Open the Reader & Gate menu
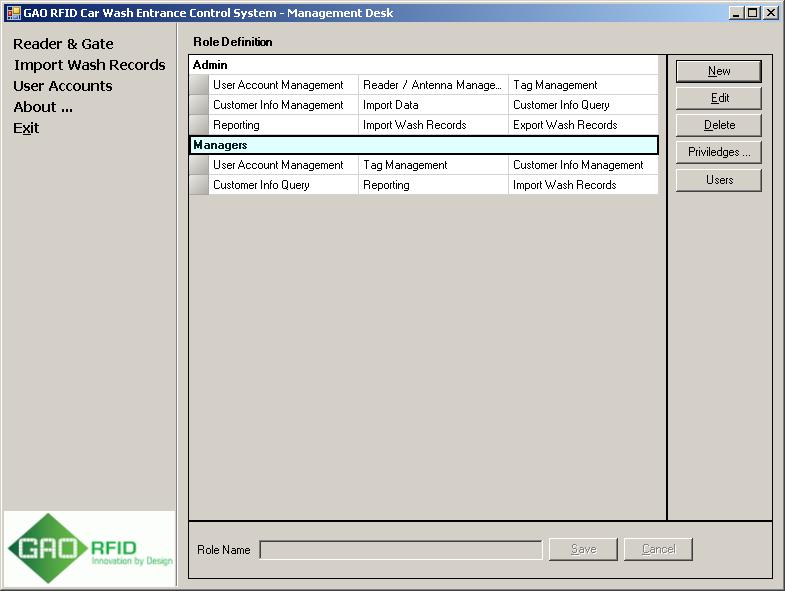 [63, 44]
